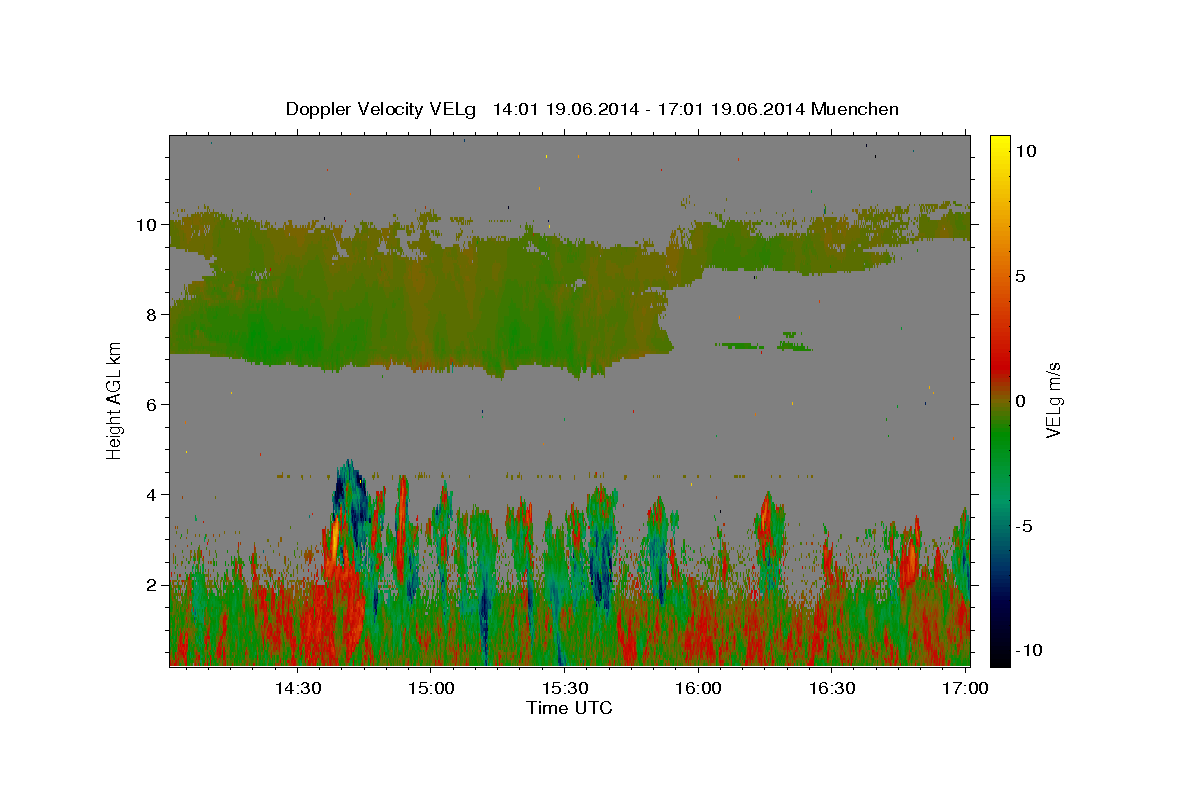Click the colorbar tick label 0
Image resolution: width=1200 pixels, height=800 pixels.
(x=1022, y=401)
